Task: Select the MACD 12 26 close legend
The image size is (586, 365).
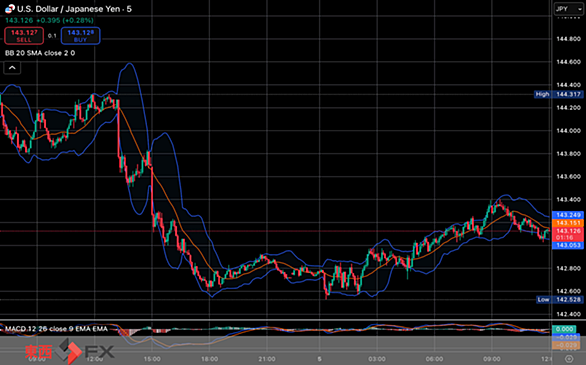Action: tap(56, 329)
